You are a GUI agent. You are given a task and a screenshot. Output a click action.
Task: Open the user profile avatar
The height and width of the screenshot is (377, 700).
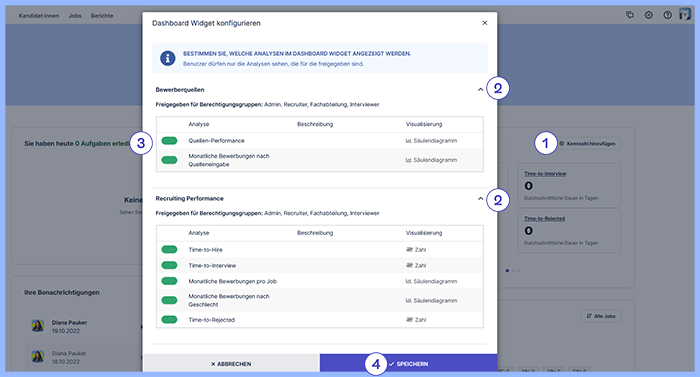(x=685, y=14)
